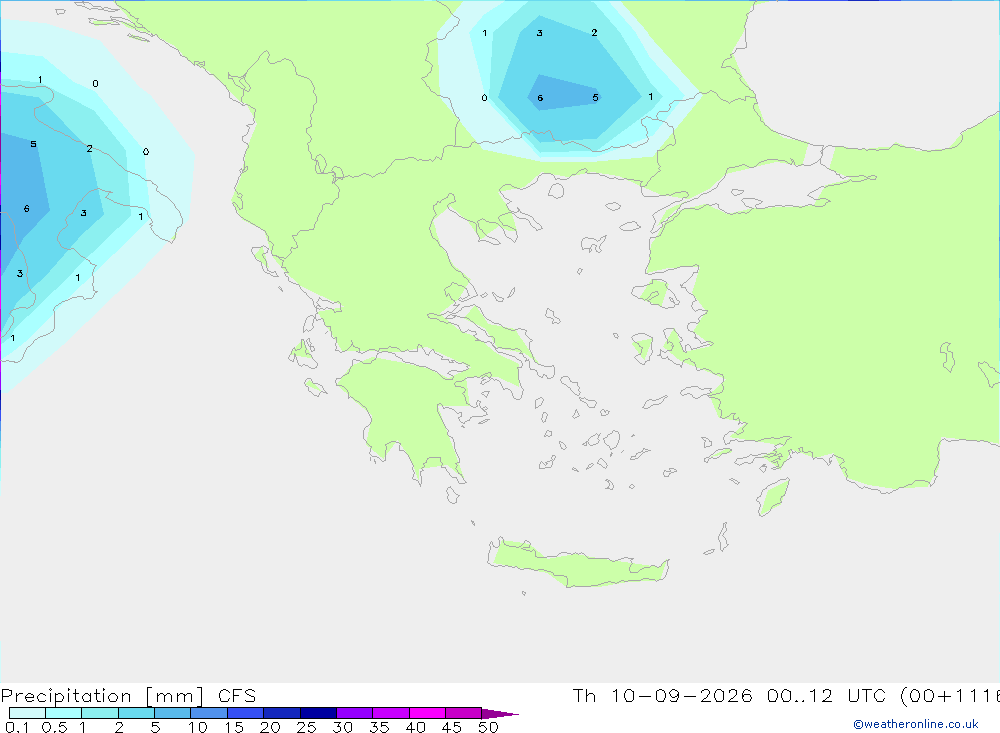This screenshot has height=733, width=1000.
Task: Select the 40–45 mm legend color swatch
Action: click(x=427, y=713)
